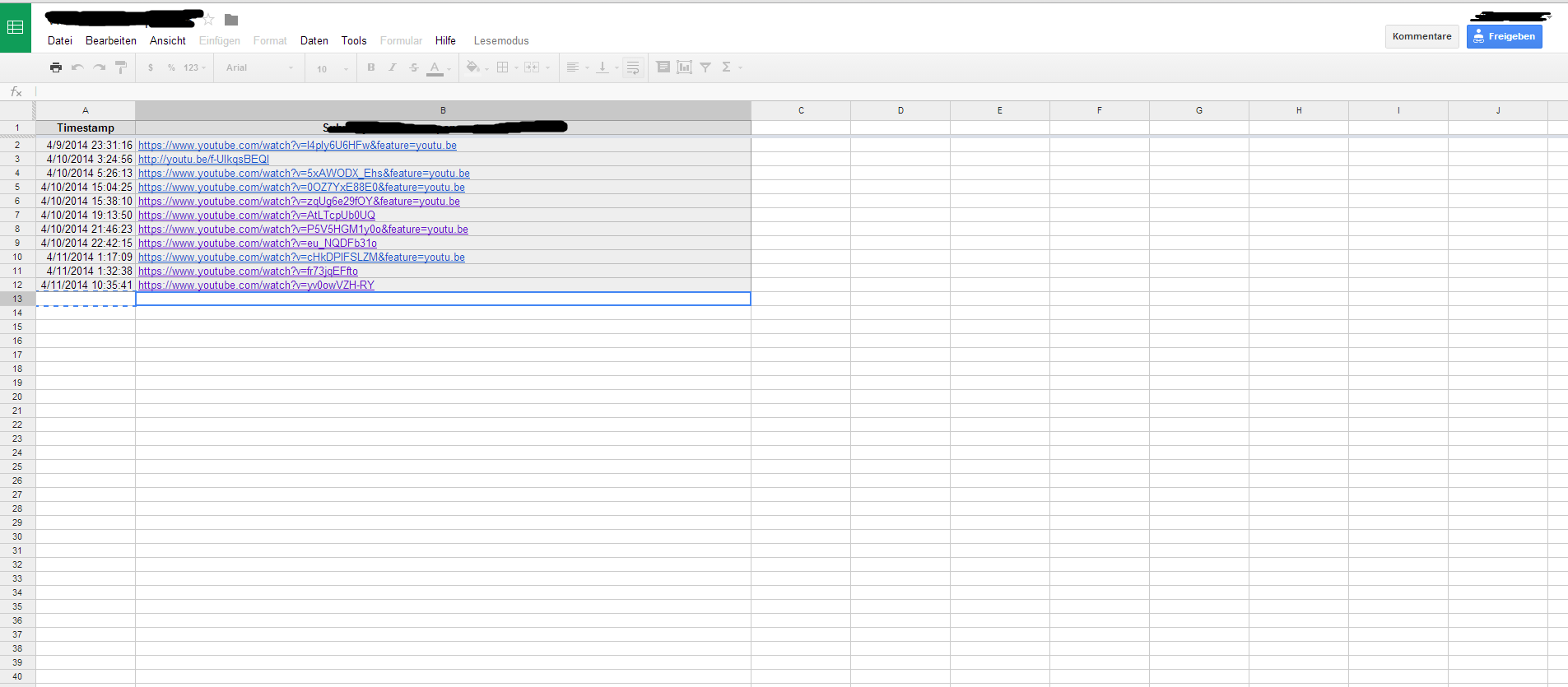
Task: Toggle Strikethrough formatting
Action: click(x=414, y=67)
